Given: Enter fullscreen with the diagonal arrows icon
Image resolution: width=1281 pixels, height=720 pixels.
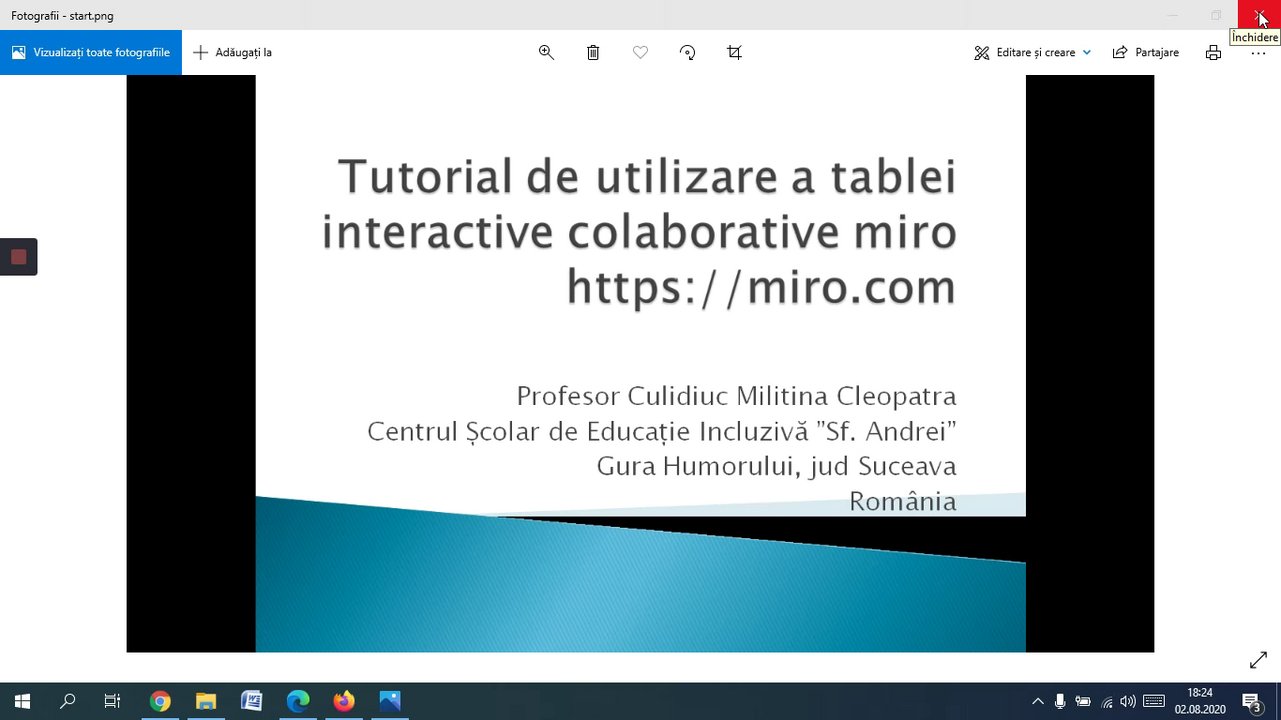Looking at the screenshot, I should click(1258, 660).
